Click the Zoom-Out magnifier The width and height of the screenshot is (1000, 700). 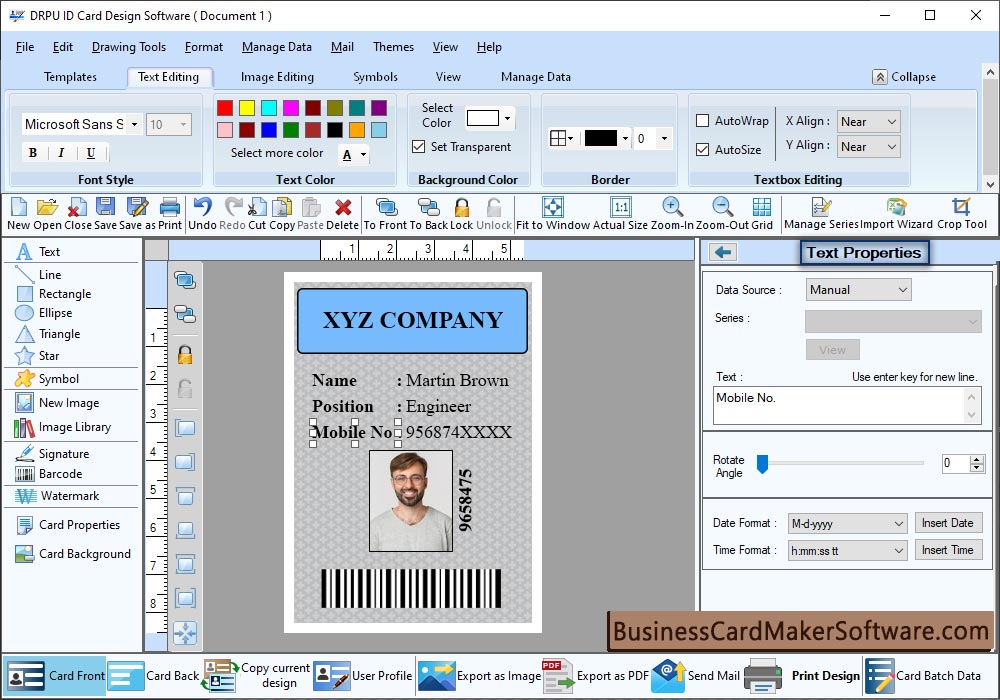[x=723, y=207]
